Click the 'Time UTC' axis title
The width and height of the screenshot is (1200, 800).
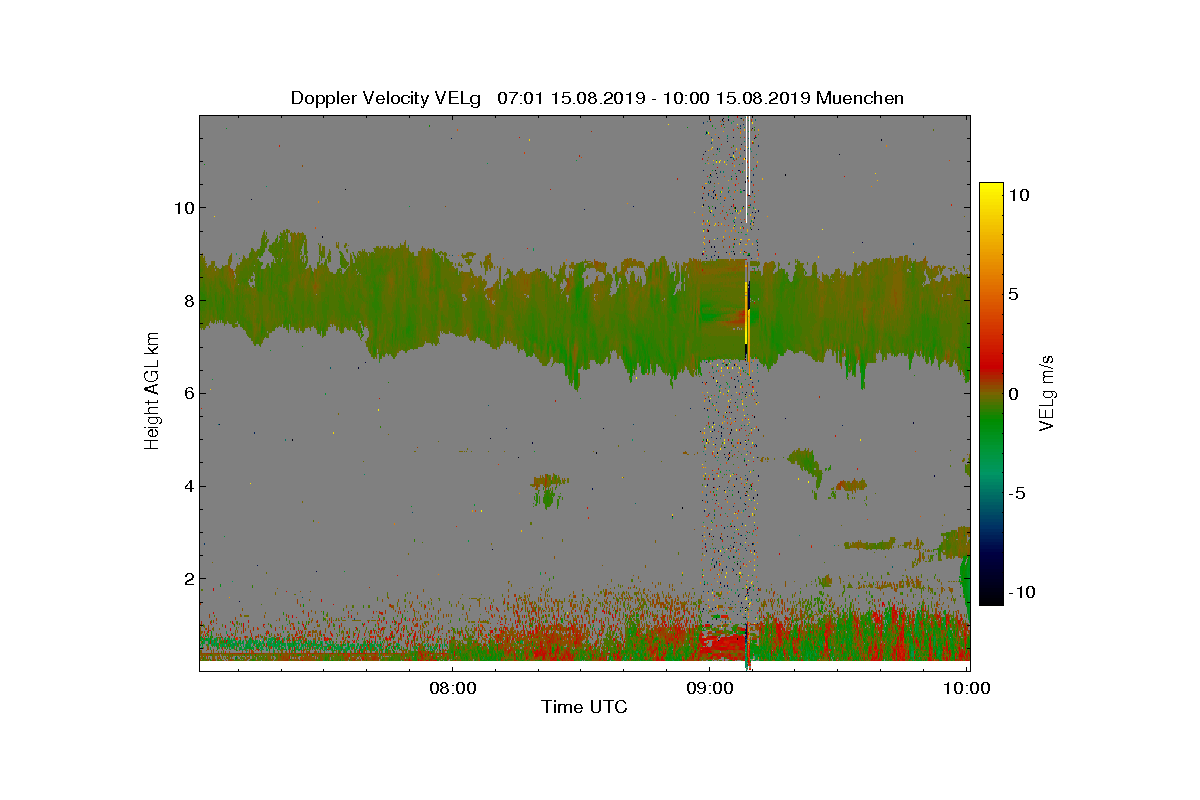click(x=584, y=707)
